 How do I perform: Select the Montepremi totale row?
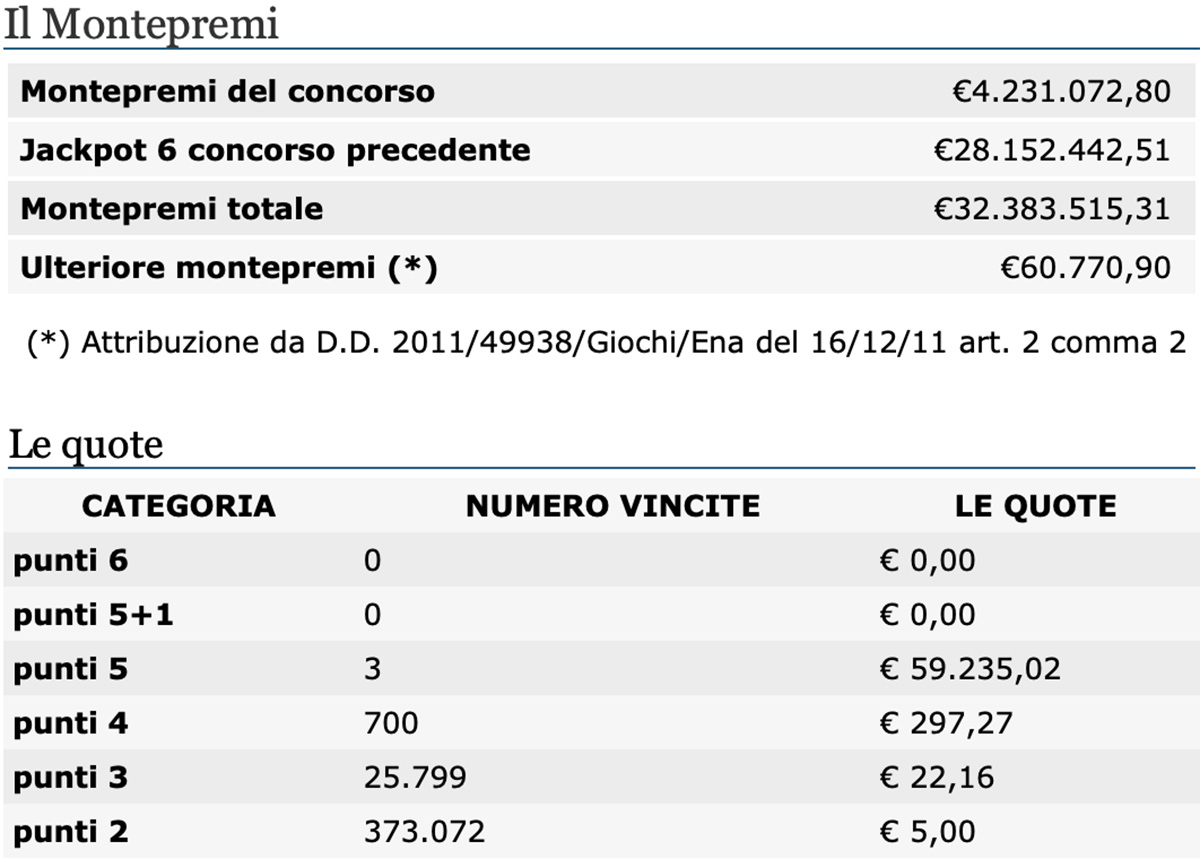[x=600, y=209]
